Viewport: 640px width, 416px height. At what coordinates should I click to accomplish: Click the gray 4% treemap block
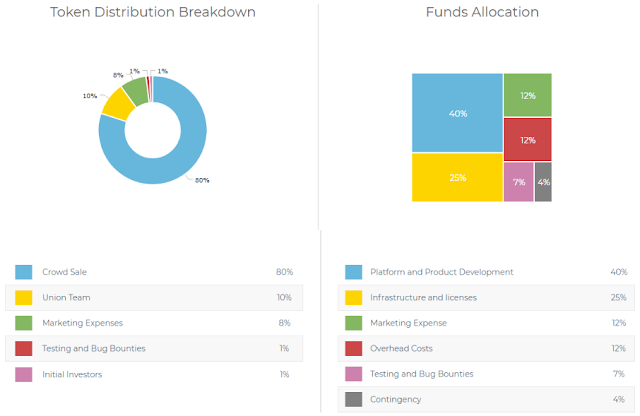point(543,182)
